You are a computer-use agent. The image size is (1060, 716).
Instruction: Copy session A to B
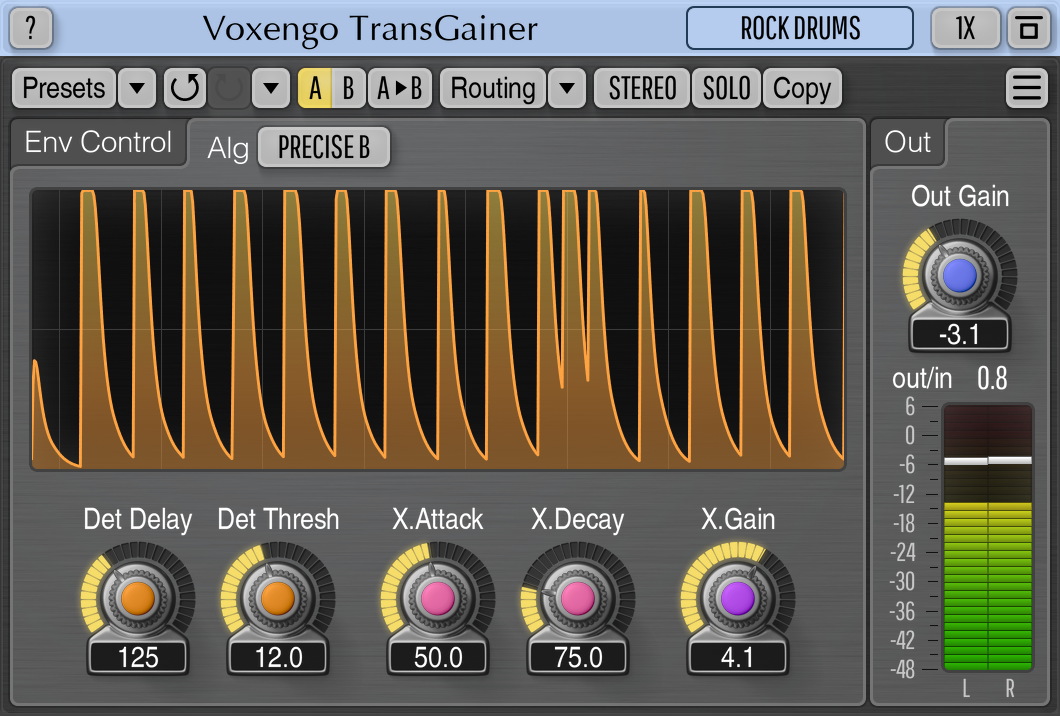(400, 88)
